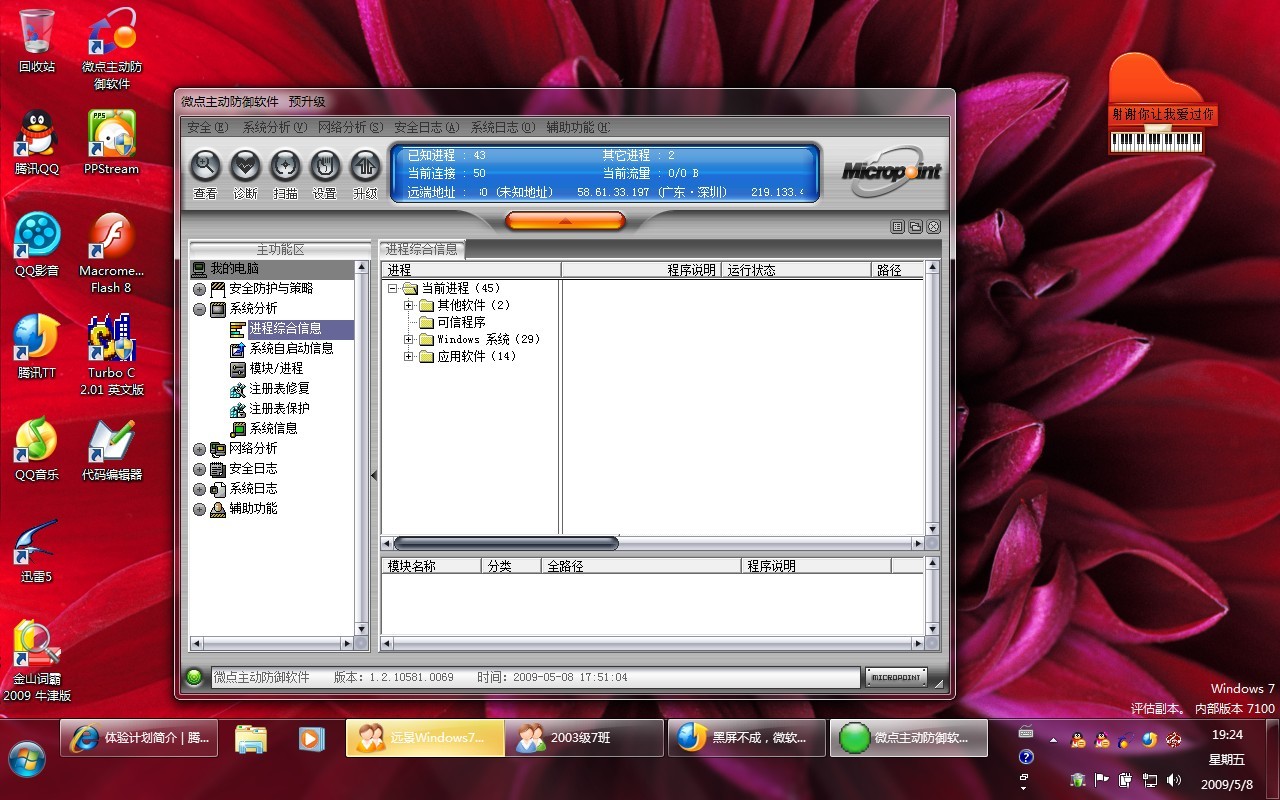Open Explorer folder icon in taskbar

251,738
